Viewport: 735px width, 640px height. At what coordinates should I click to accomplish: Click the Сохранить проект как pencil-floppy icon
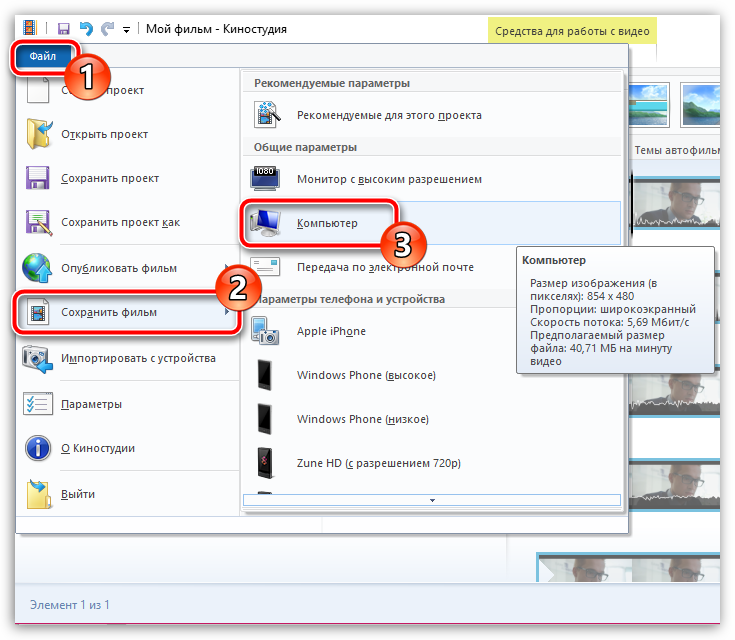click(x=38, y=222)
